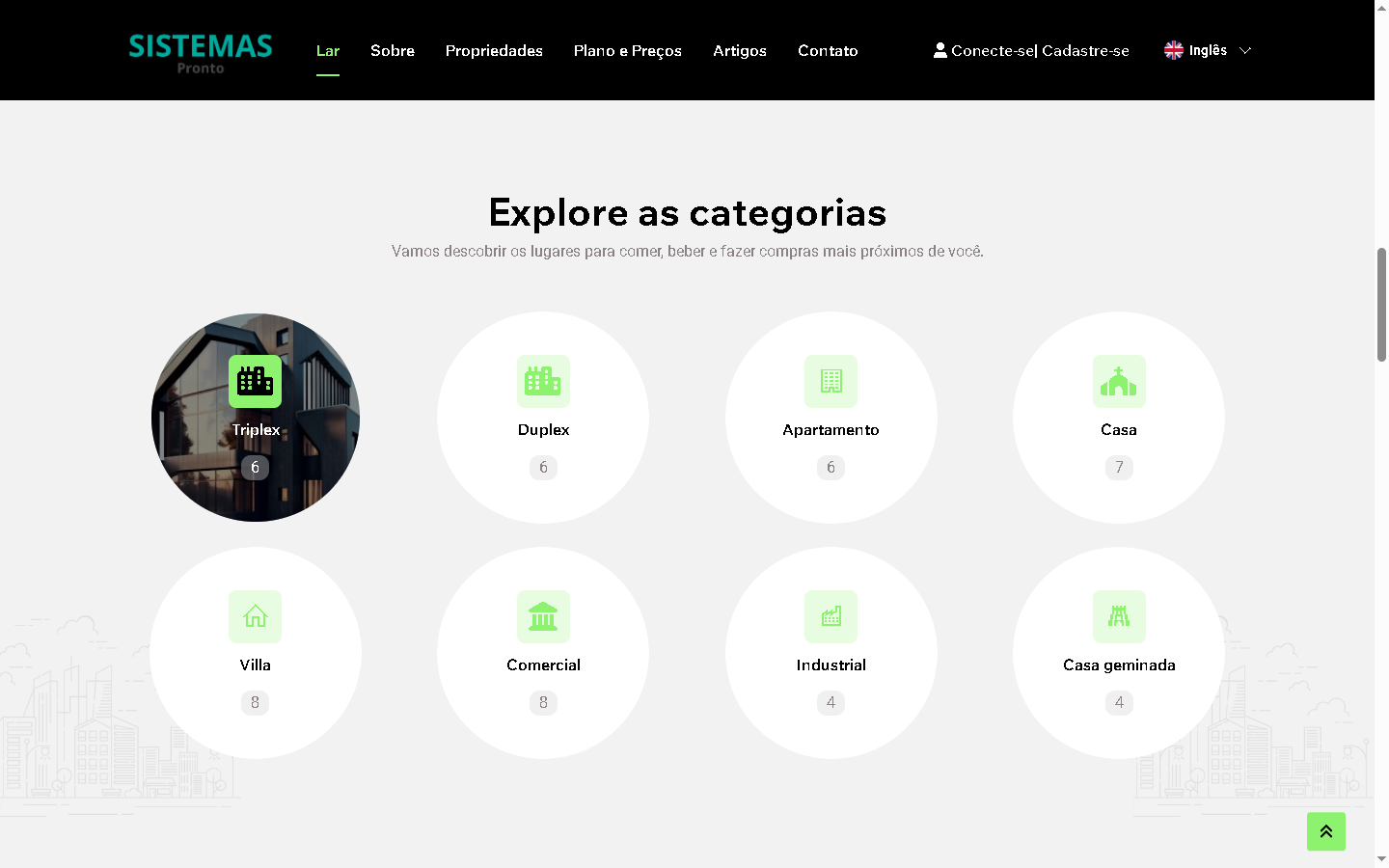Select the Duplex category icon
Viewport: 1389px width, 868px height.
[543, 381]
